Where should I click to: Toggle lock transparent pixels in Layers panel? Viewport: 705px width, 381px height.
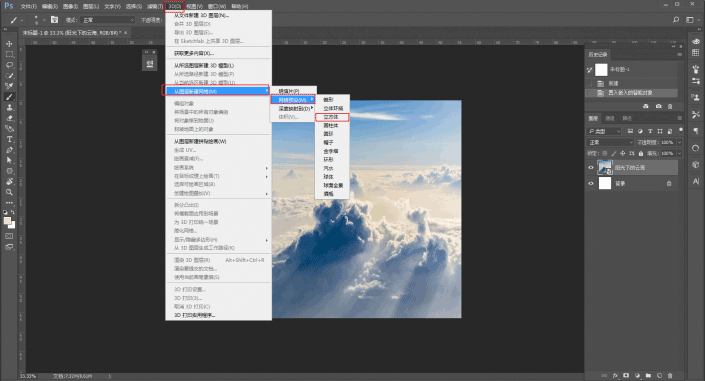605,153
